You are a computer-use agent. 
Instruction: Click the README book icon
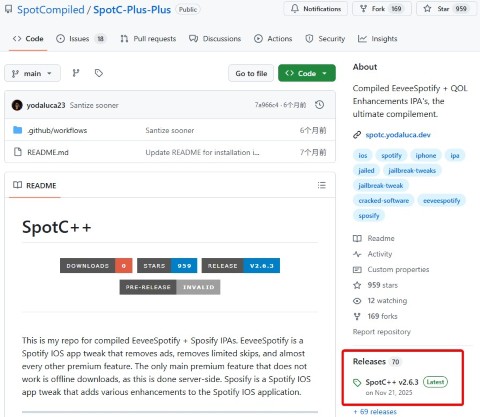click(17, 185)
